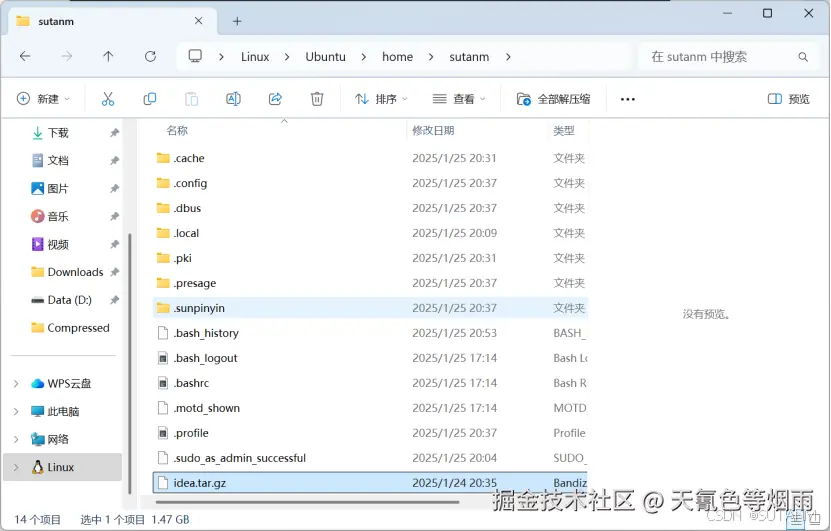
Task: Open the 查看 view dropdown
Action: (459, 99)
